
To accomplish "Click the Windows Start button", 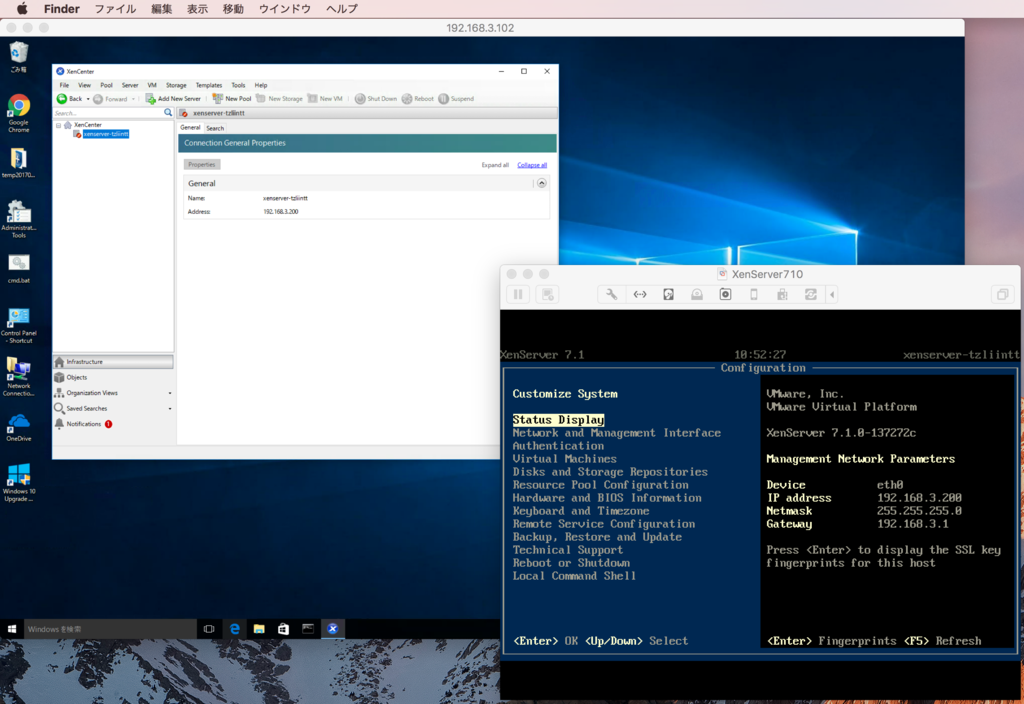I will [x=12, y=629].
